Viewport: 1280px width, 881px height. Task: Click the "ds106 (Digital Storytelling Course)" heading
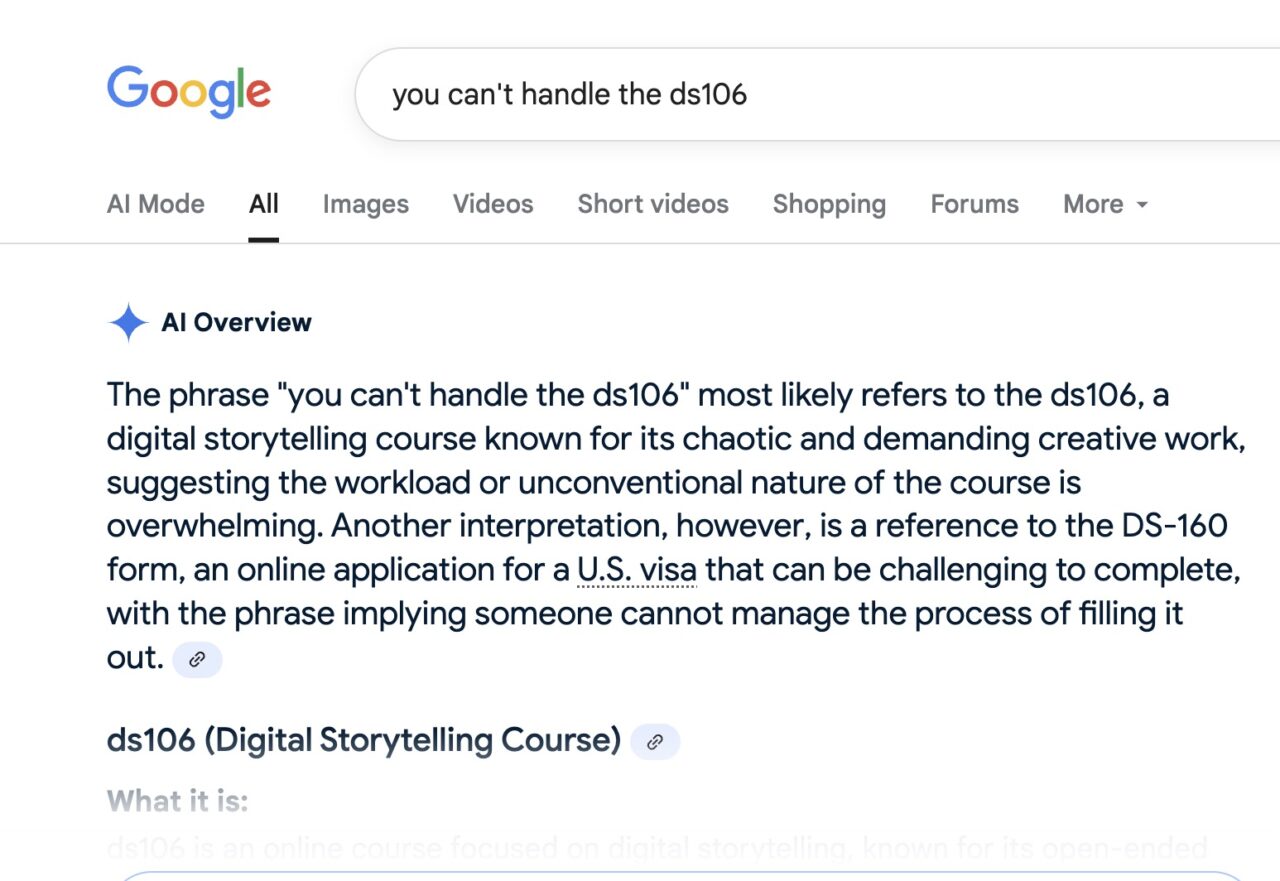[x=364, y=741]
